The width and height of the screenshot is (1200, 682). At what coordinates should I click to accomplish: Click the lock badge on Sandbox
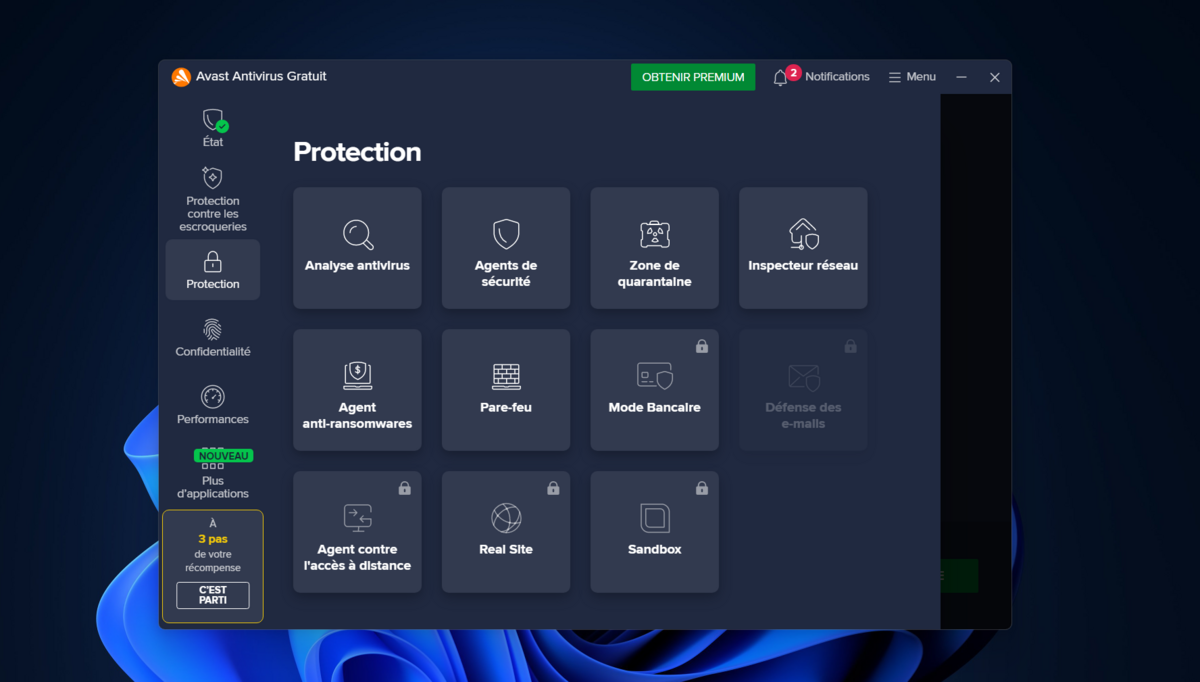[702, 488]
